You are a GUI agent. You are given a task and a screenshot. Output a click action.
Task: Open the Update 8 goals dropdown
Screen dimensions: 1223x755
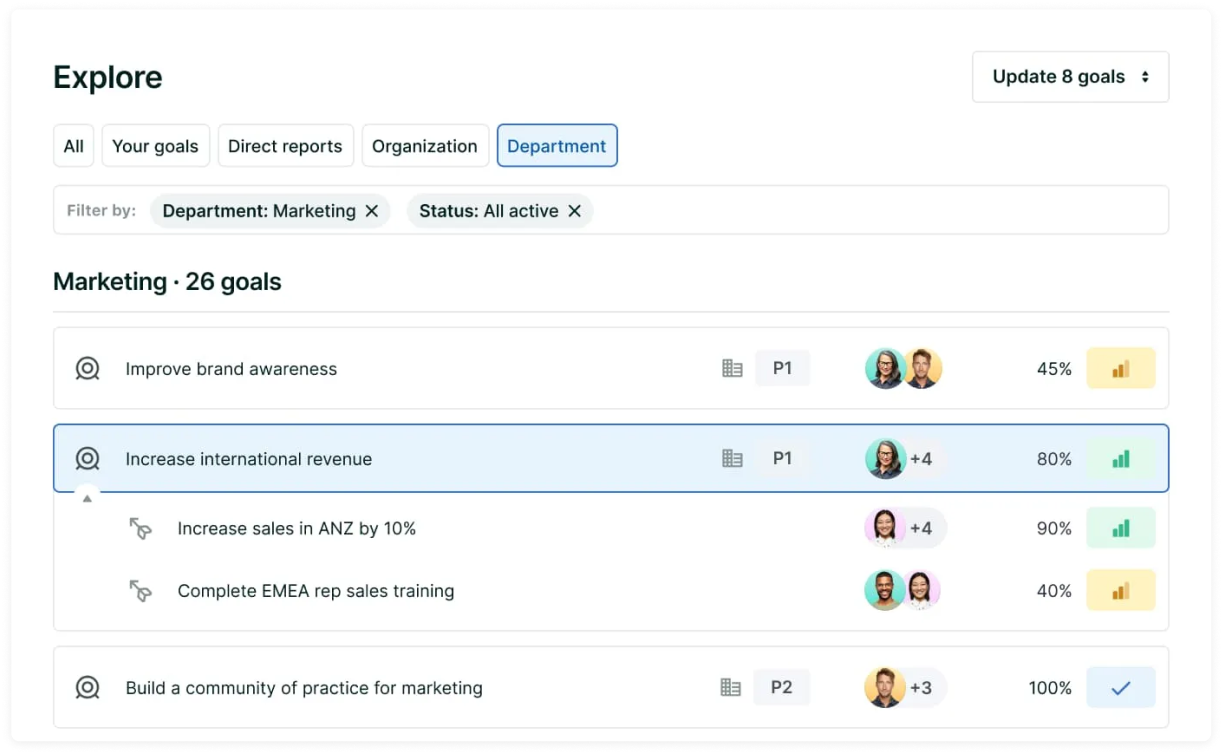(x=1070, y=77)
